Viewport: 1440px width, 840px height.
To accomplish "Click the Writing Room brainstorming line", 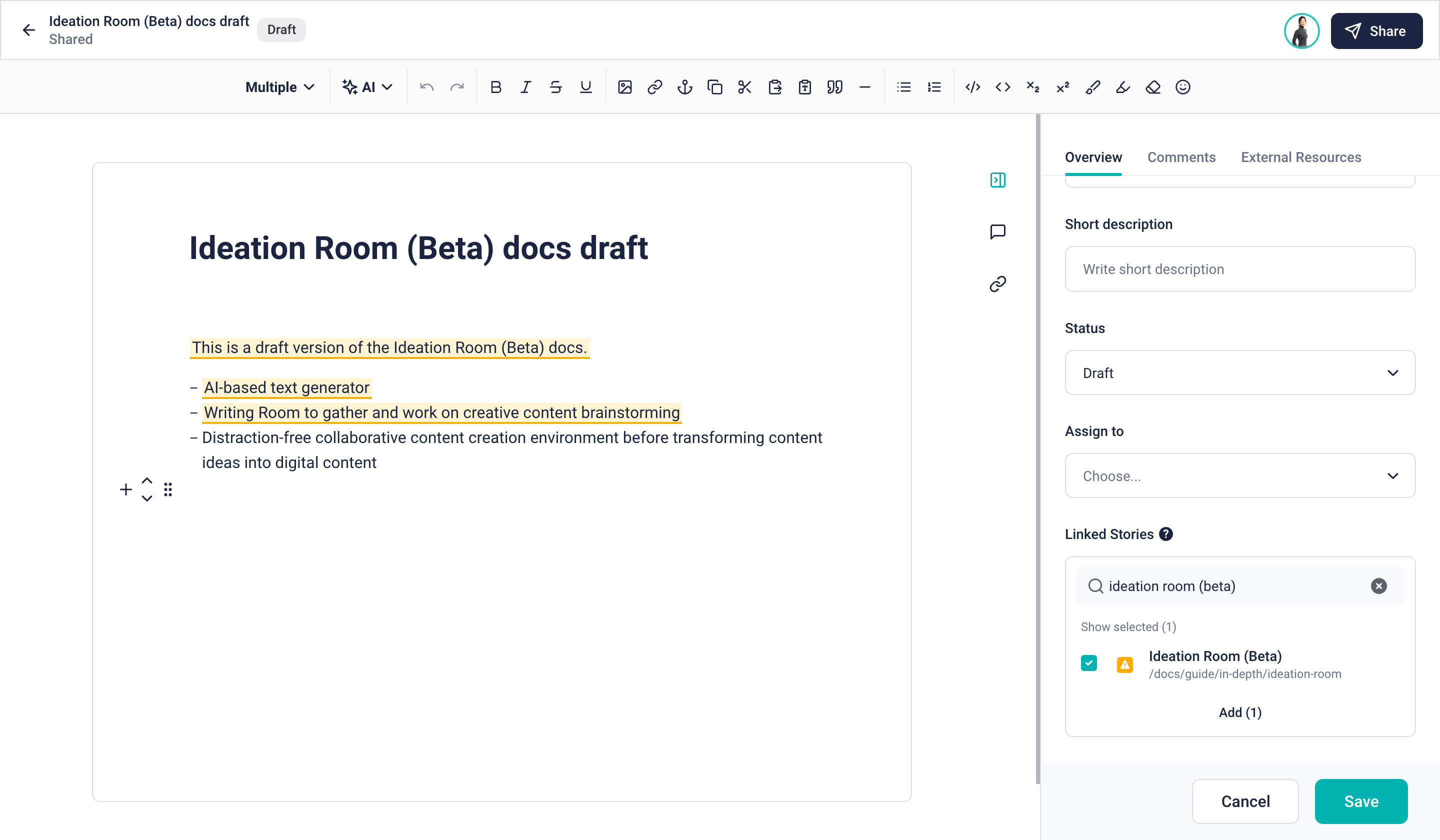I will (441, 412).
